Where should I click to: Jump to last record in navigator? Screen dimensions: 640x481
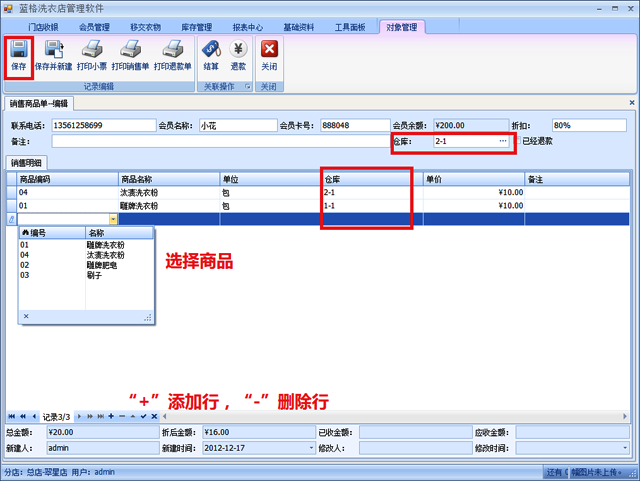[x=100, y=416]
